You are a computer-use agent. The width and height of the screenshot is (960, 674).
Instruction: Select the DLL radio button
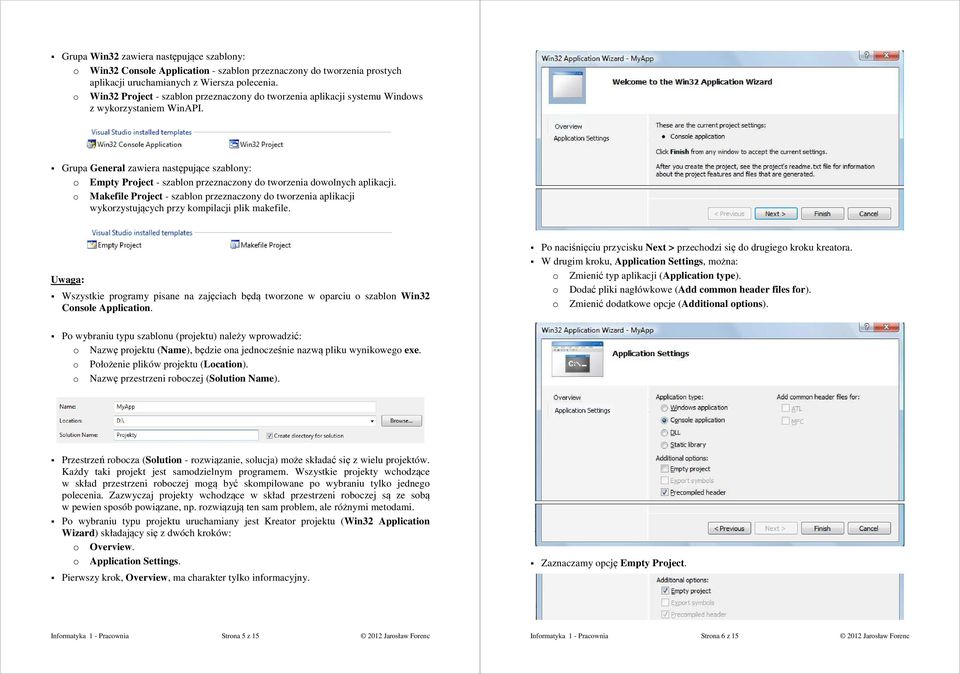(x=664, y=433)
